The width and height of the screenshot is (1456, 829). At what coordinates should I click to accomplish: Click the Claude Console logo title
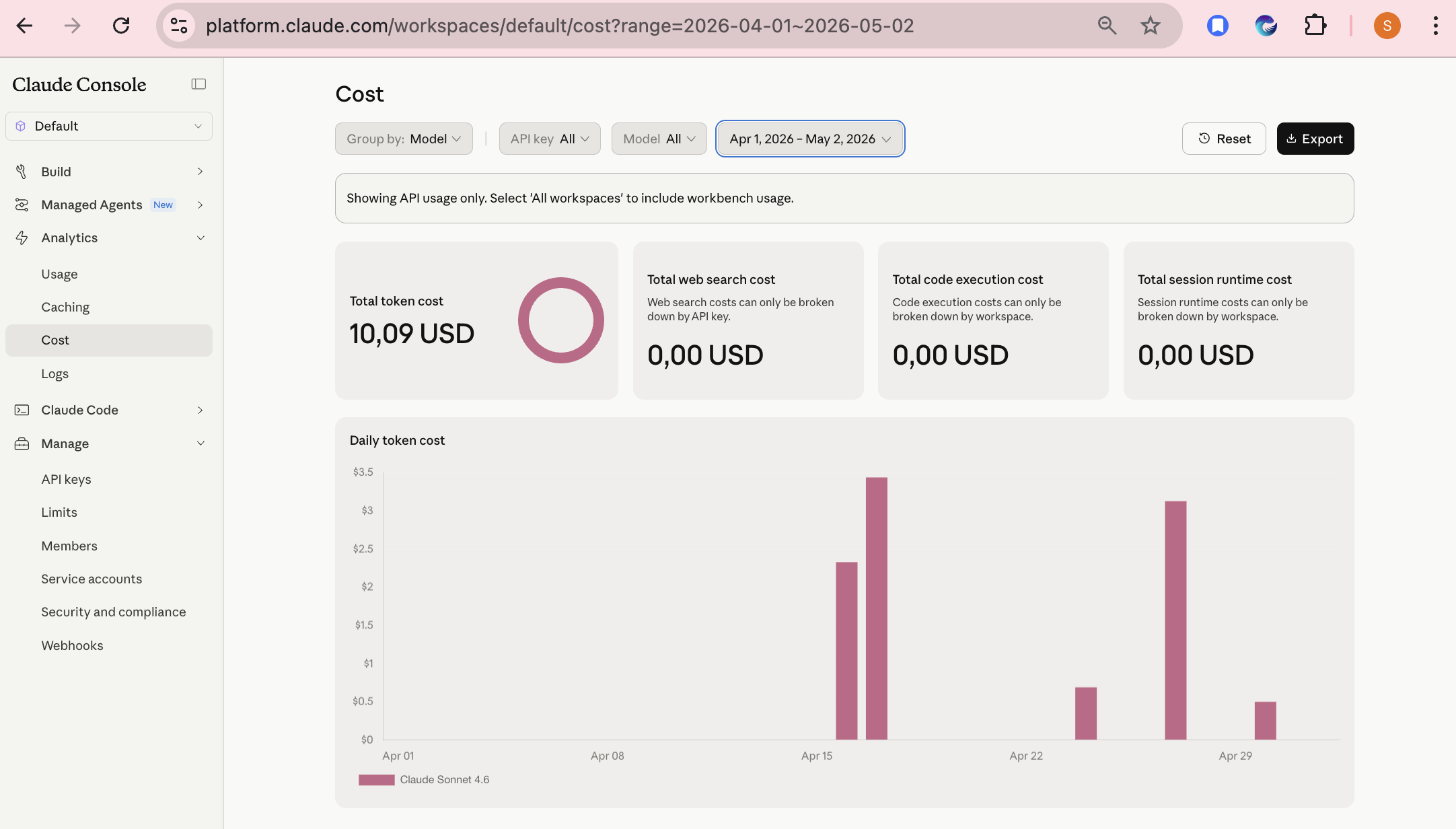[x=79, y=84]
